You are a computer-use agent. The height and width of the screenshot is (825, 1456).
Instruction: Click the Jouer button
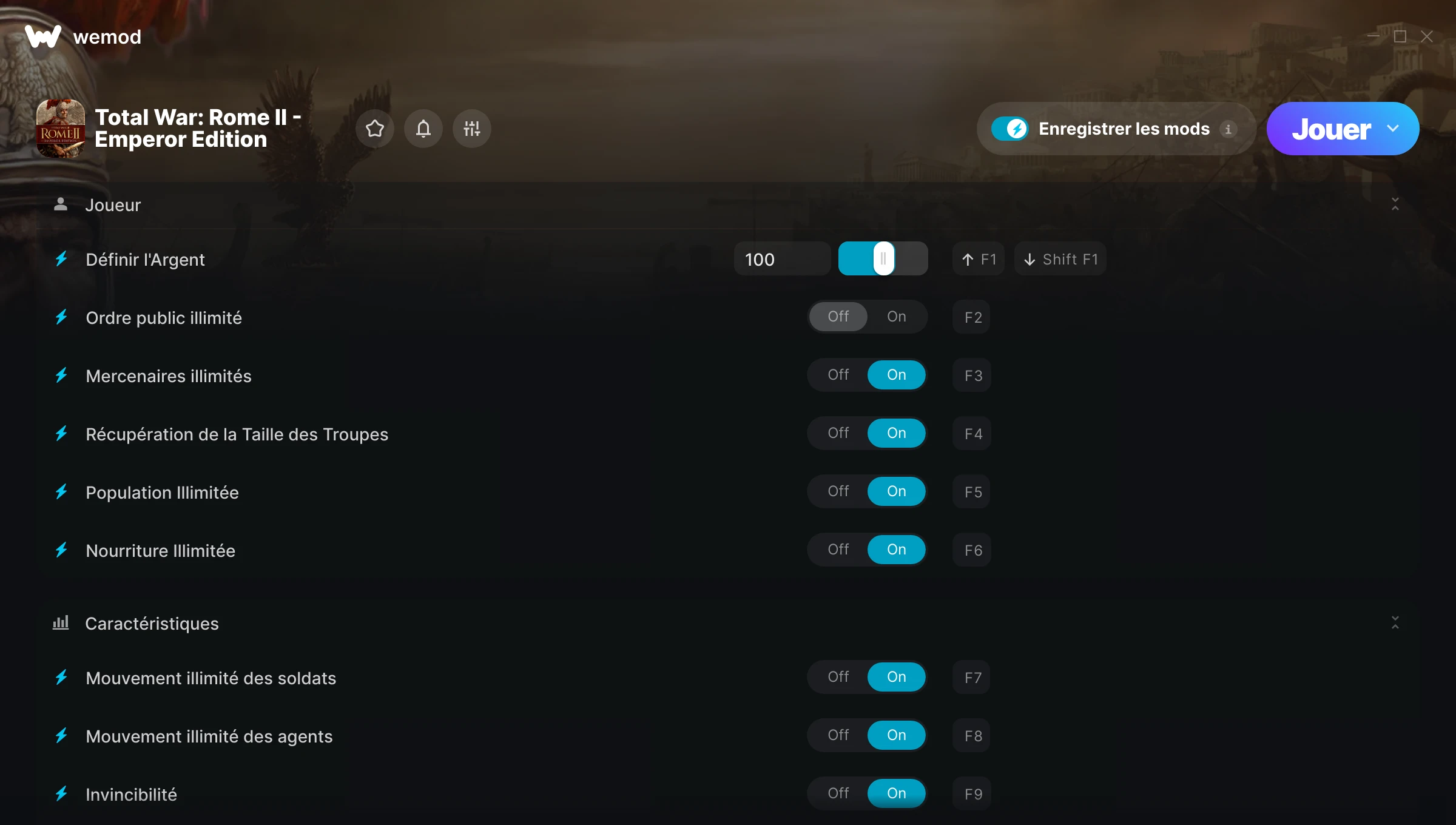[x=1331, y=129]
